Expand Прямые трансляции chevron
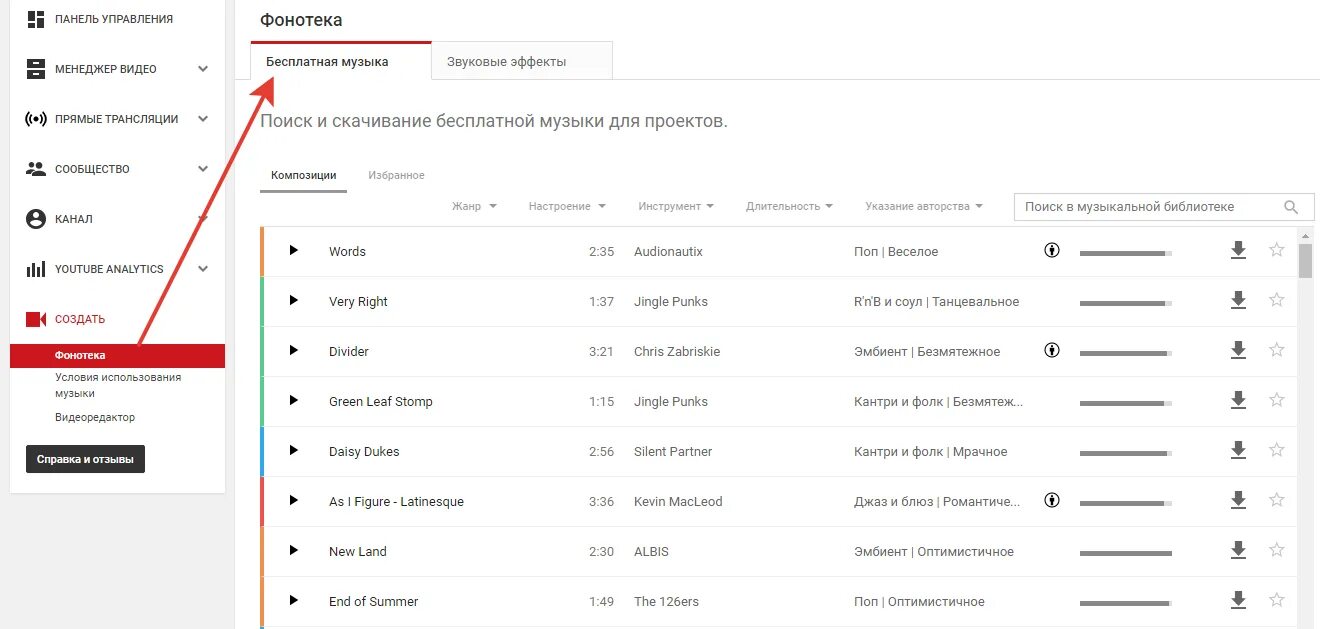 coord(203,119)
